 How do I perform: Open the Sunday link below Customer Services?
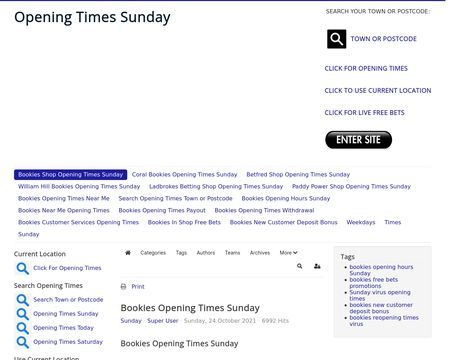click(29, 234)
